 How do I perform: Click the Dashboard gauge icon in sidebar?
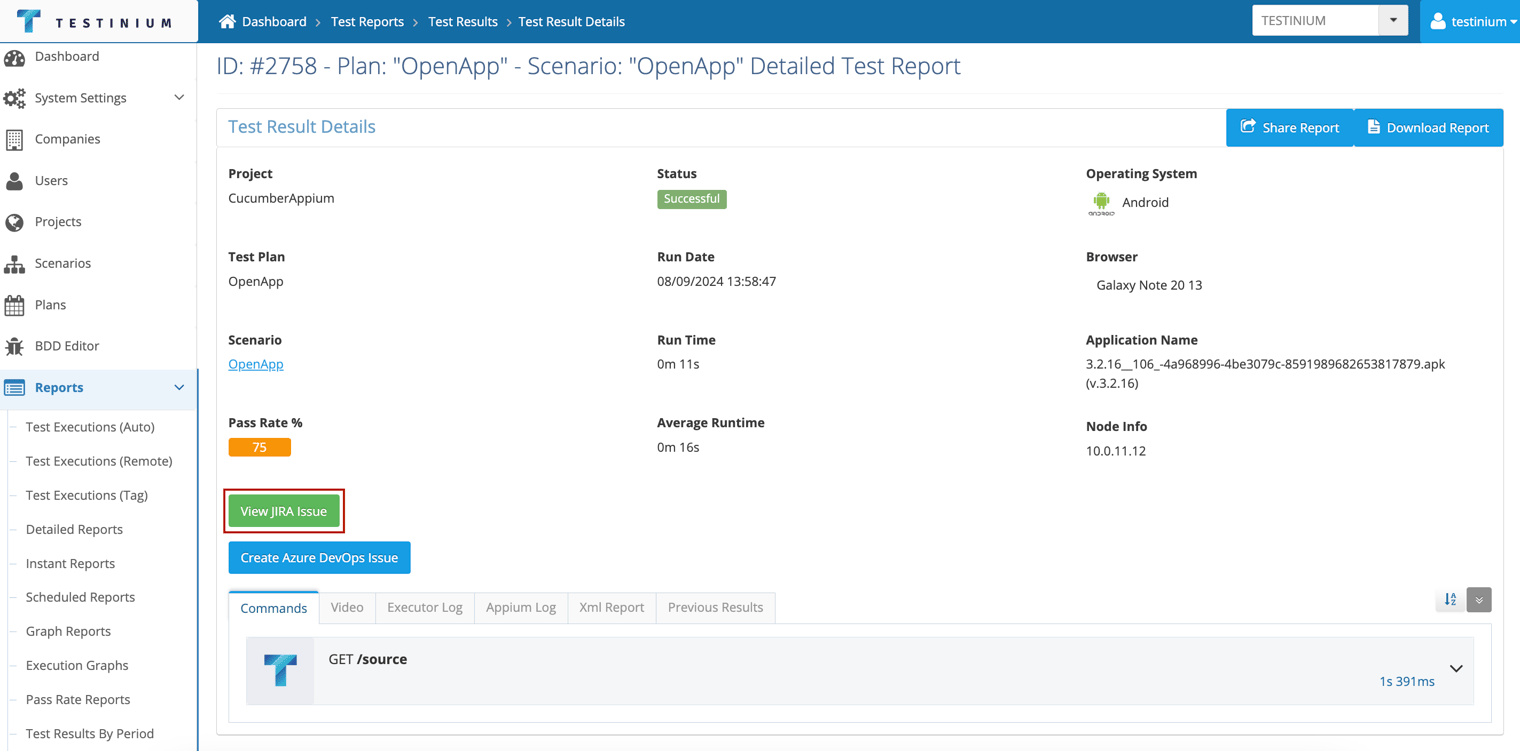[14, 57]
